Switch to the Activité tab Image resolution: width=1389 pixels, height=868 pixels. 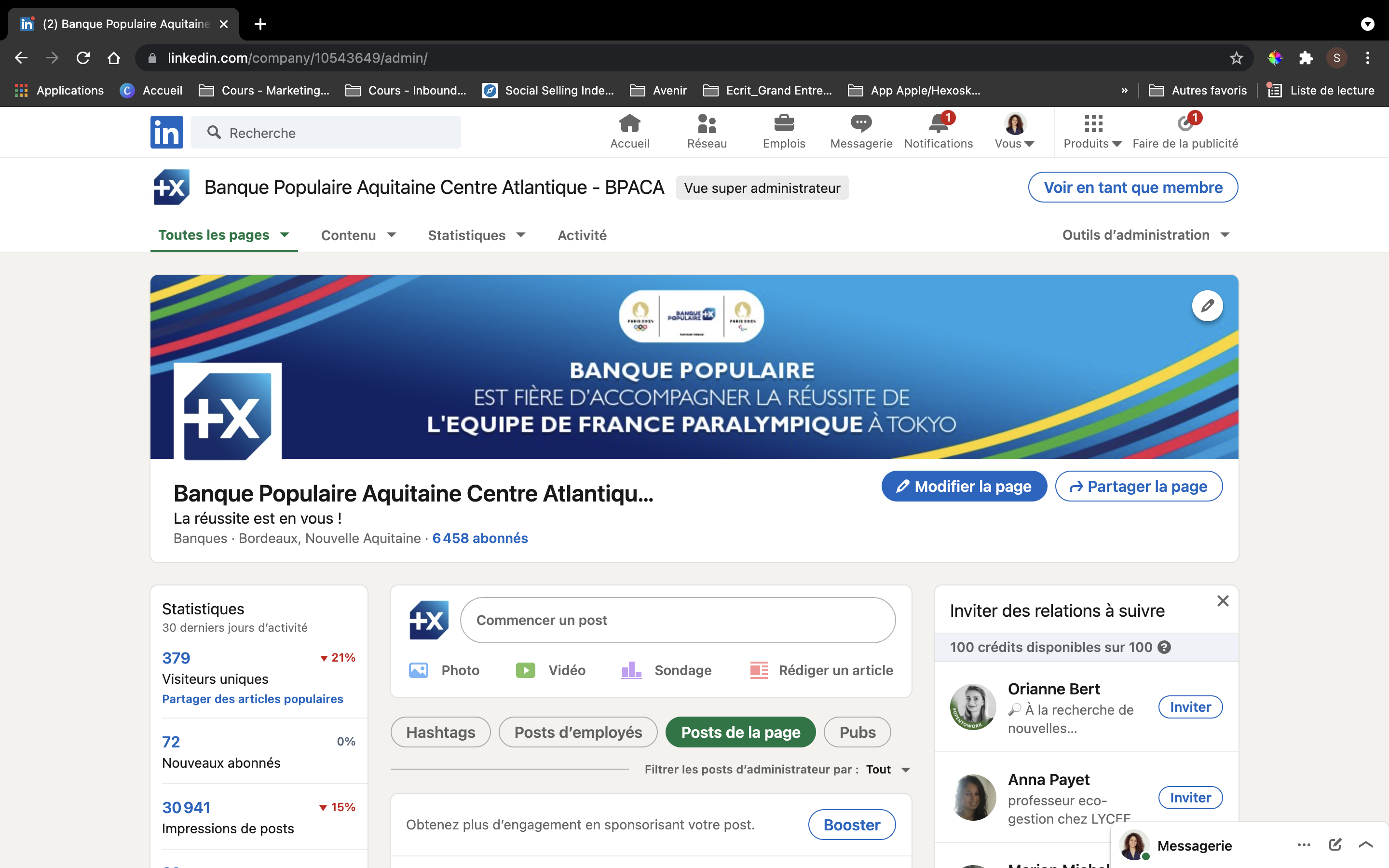tap(582, 235)
